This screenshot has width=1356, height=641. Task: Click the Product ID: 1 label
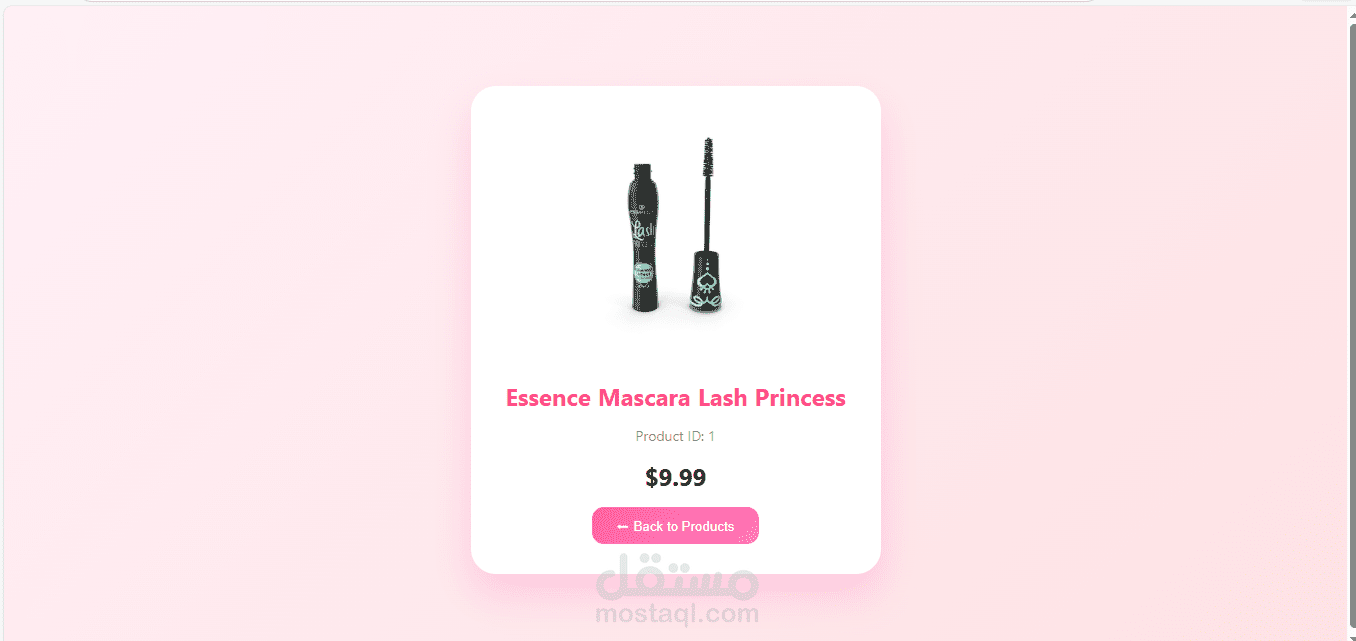coord(675,436)
